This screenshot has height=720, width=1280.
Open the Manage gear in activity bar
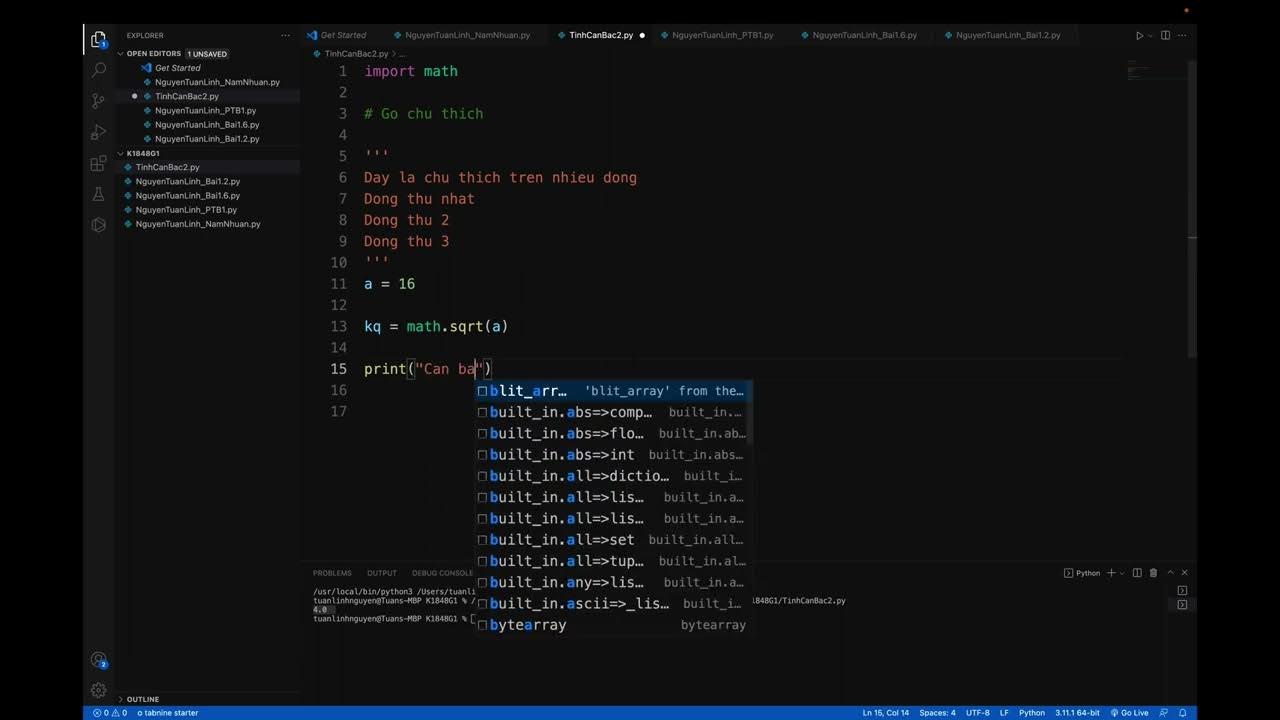click(x=98, y=690)
